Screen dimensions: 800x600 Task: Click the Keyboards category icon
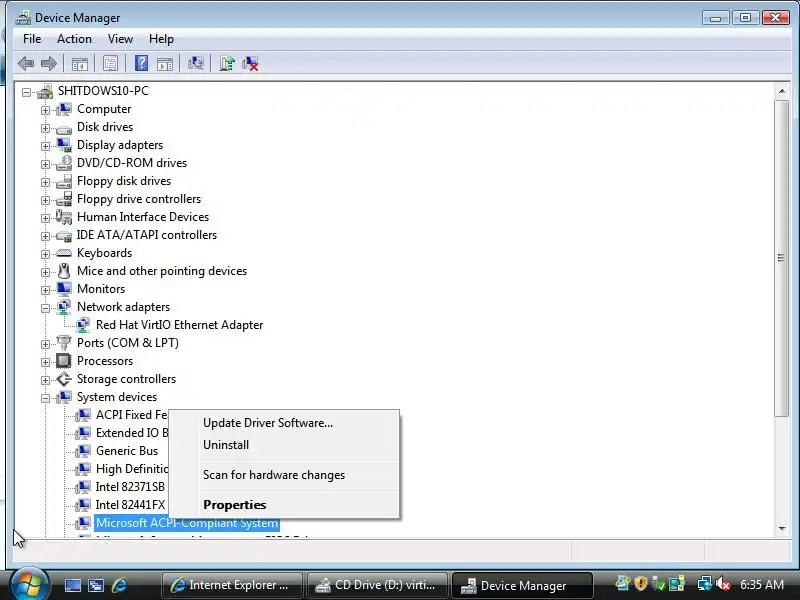click(64, 253)
